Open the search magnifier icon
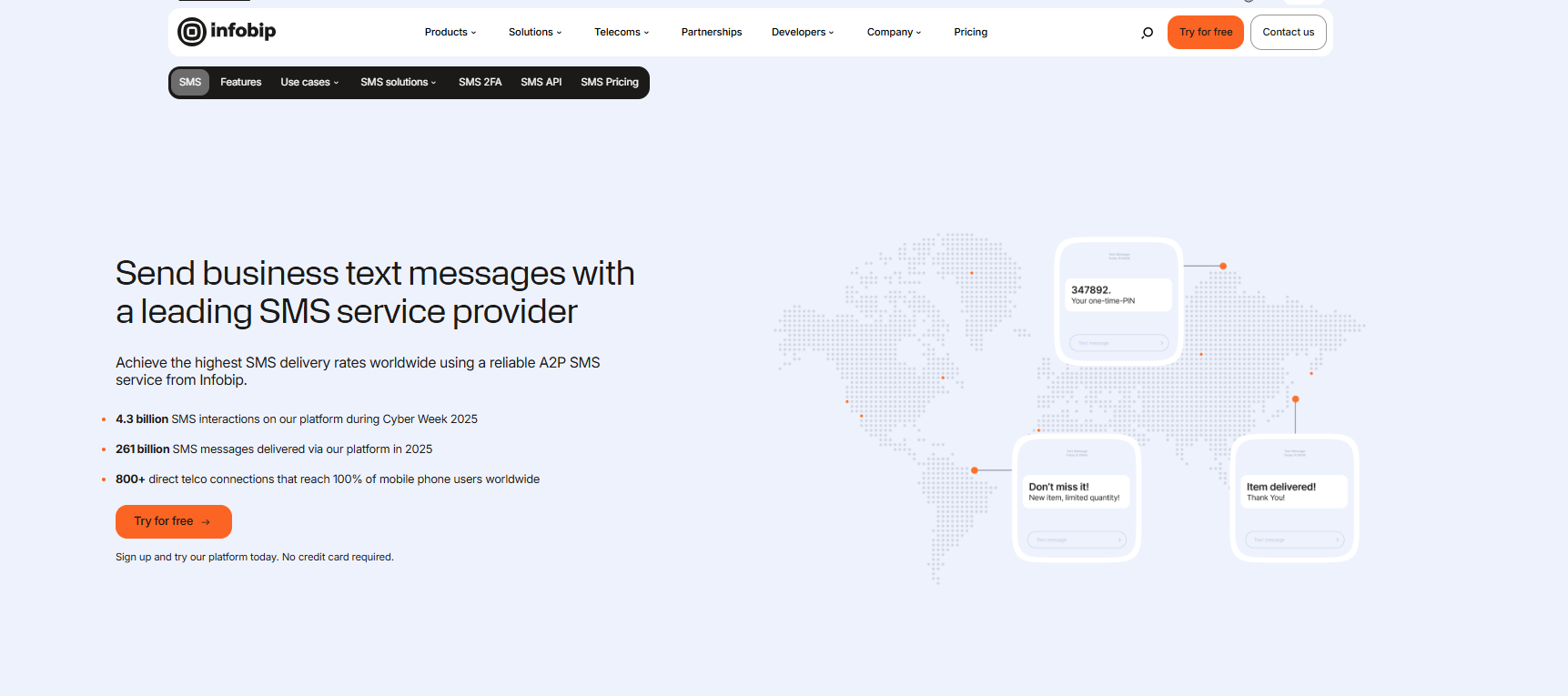The image size is (1568, 696). pyautogui.click(x=1147, y=33)
